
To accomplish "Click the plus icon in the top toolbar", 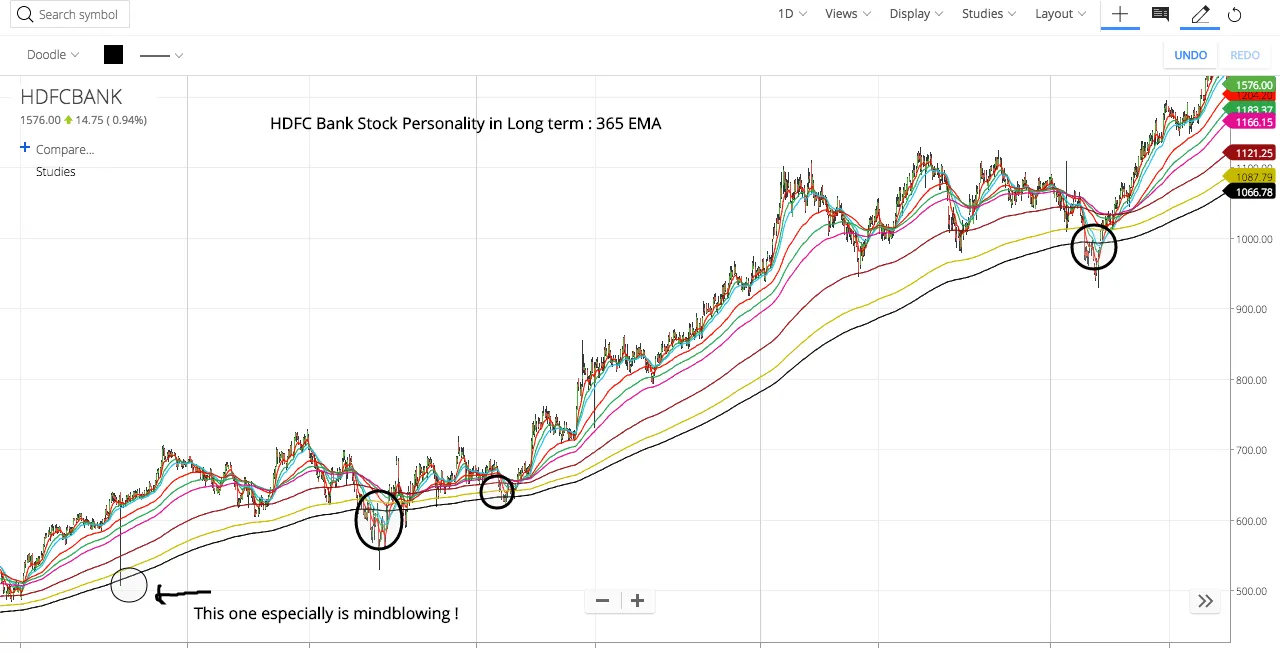I will tap(1120, 14).
